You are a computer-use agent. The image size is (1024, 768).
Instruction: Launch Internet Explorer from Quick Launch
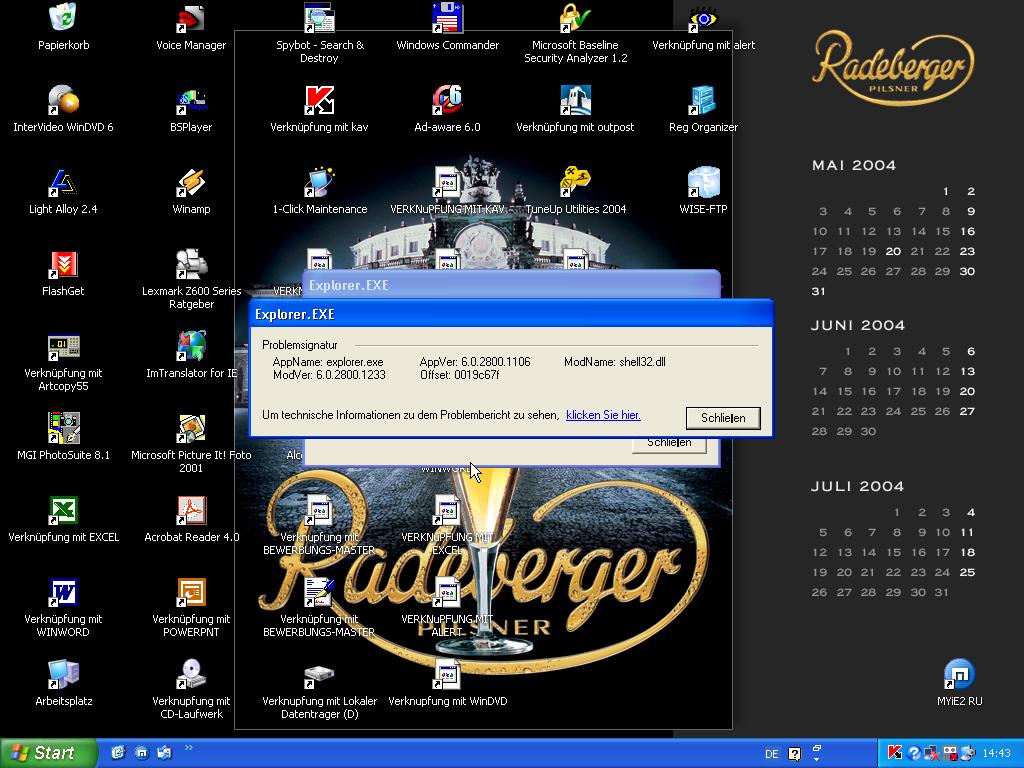coord(118,753)
